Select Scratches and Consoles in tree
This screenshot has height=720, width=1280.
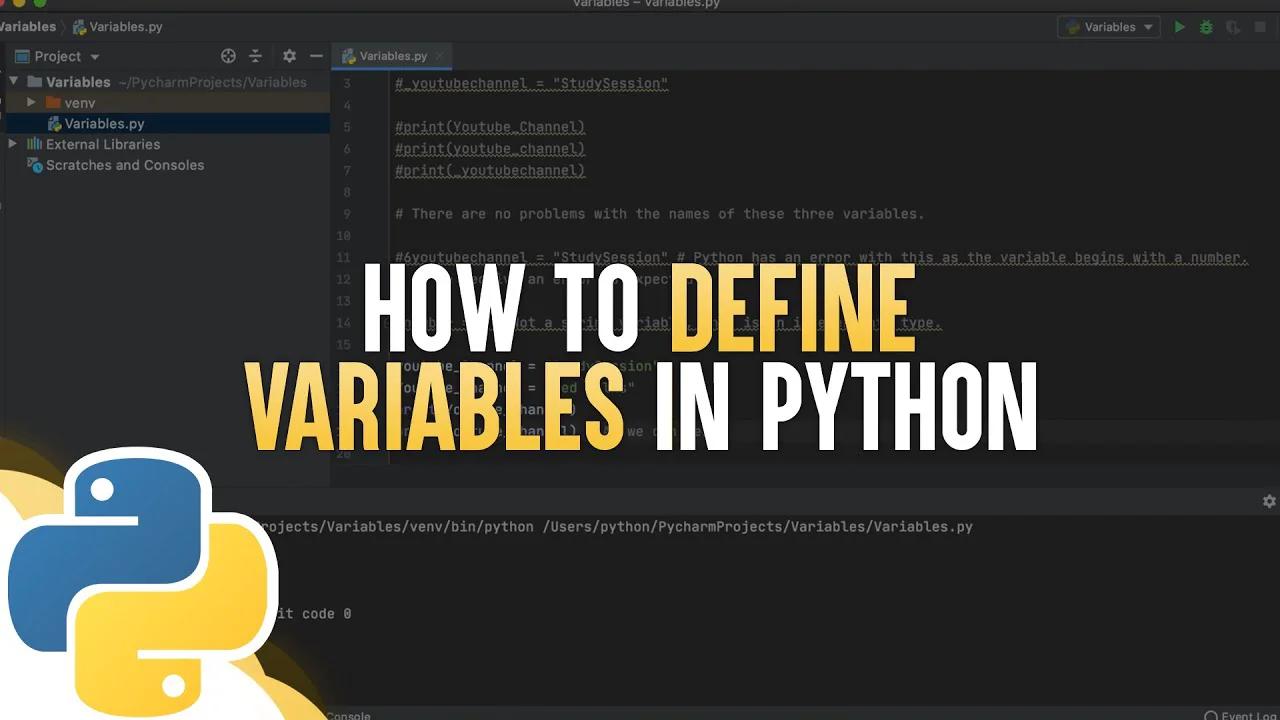124,166
